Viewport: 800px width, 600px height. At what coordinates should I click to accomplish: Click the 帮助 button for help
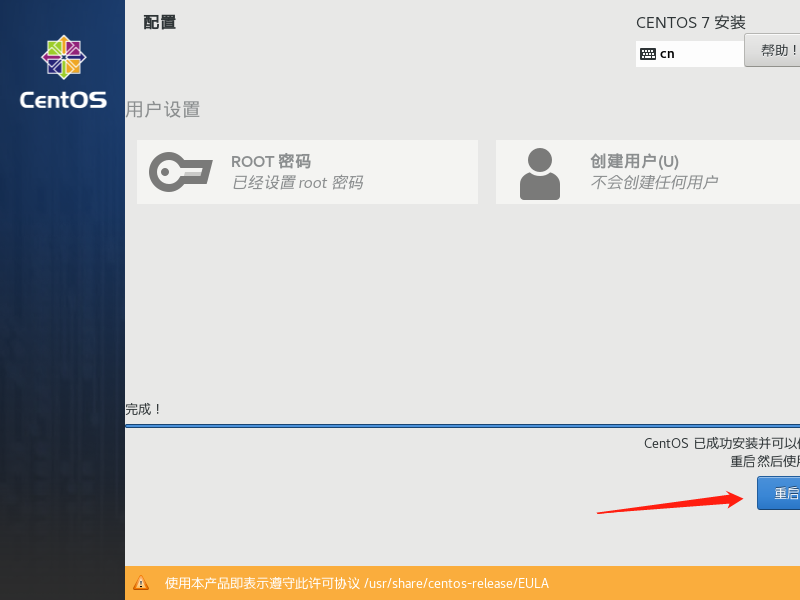775,51
